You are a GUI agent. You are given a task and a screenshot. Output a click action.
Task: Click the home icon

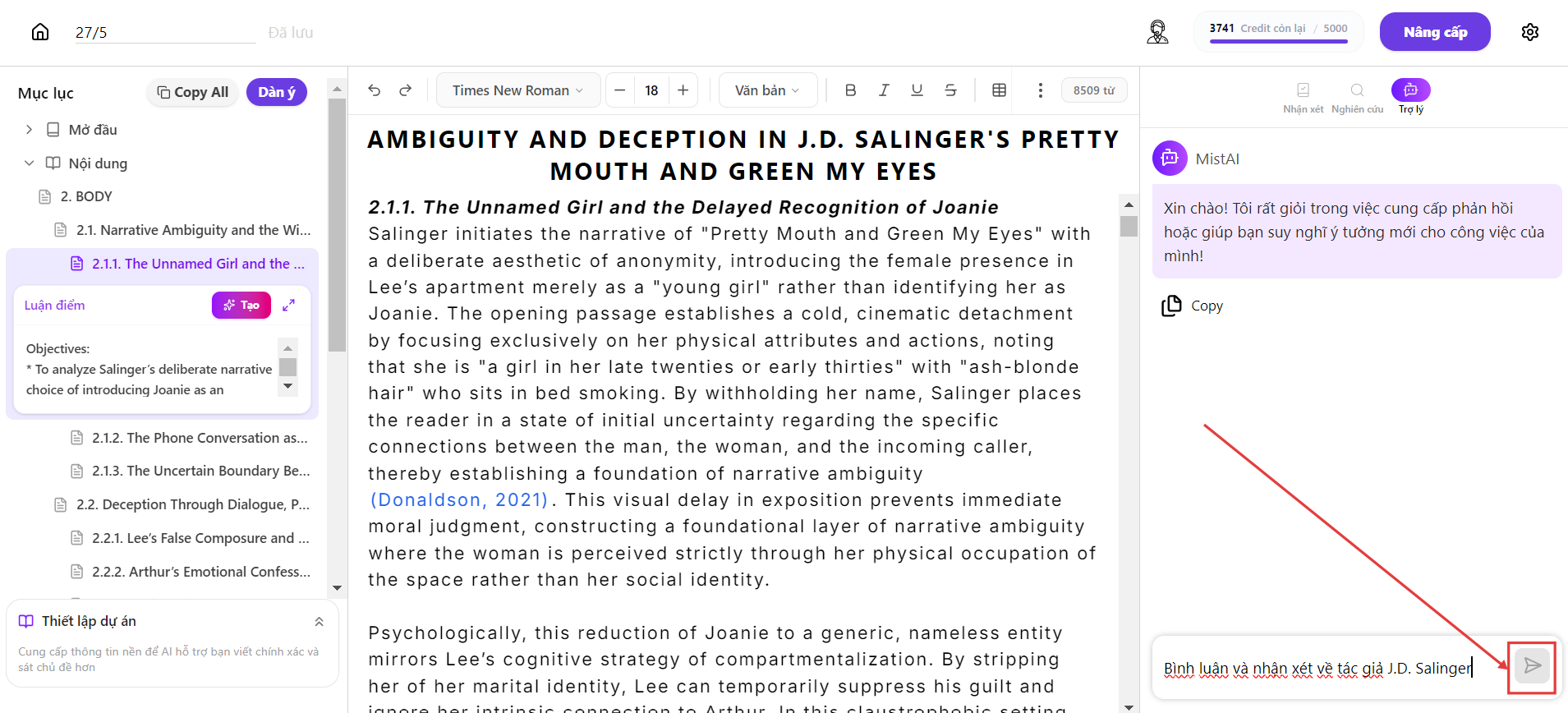point(40,32)
